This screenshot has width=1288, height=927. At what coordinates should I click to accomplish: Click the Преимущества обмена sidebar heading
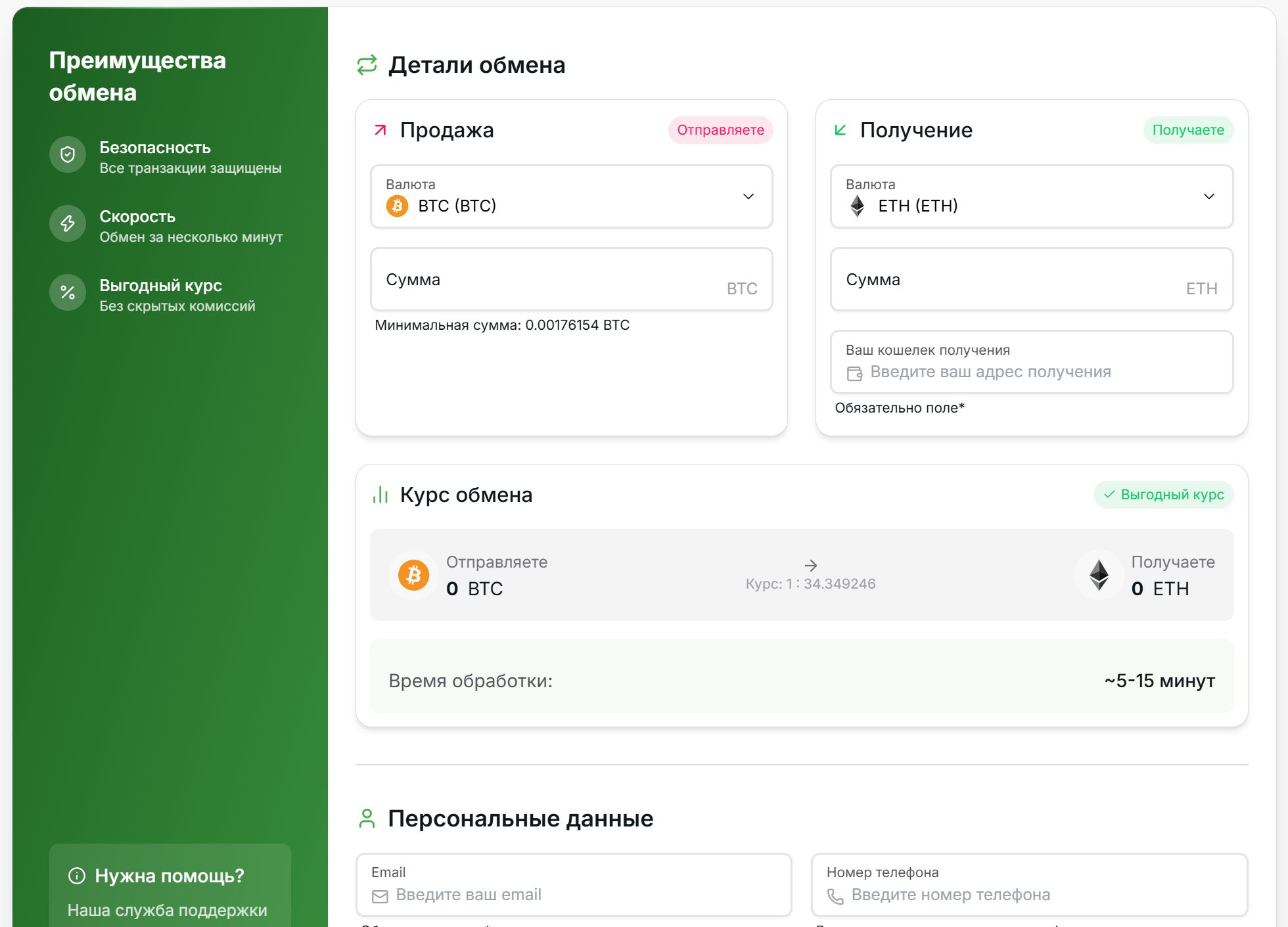tap(137, 76)
